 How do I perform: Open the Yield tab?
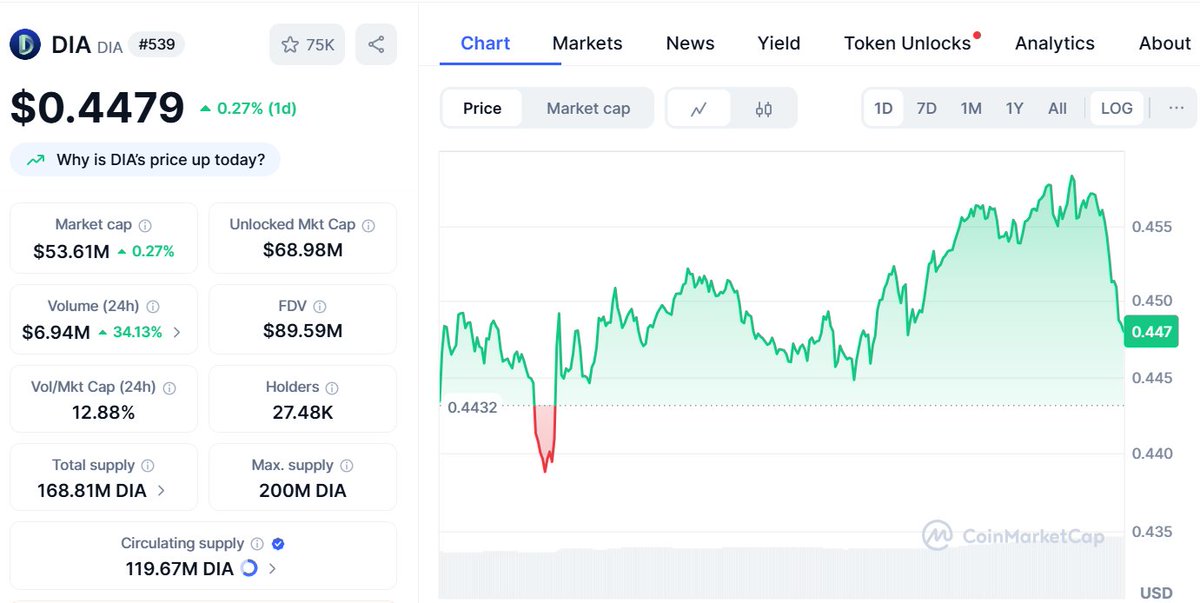[779, 43]
